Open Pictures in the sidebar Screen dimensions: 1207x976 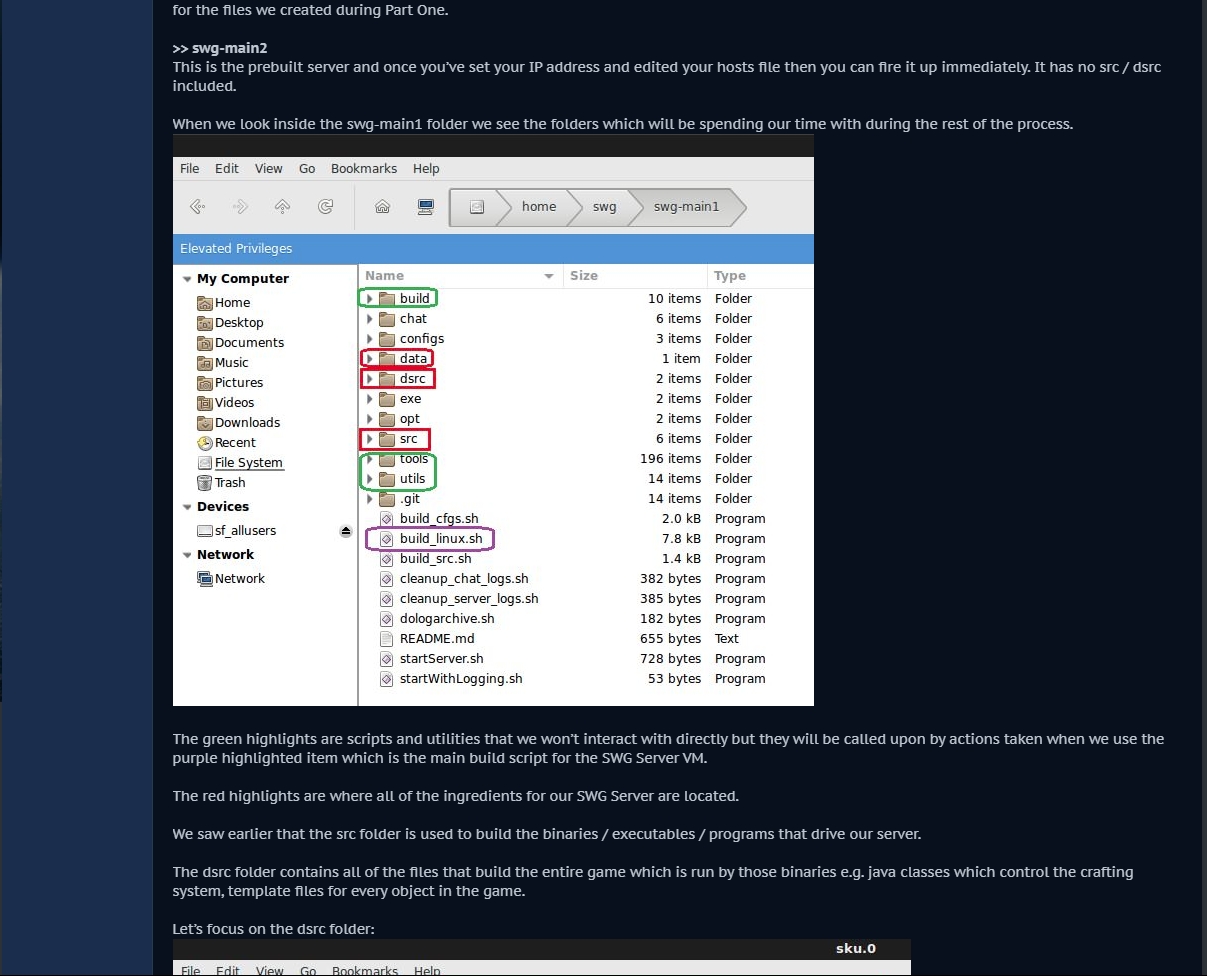pos(230,383)
